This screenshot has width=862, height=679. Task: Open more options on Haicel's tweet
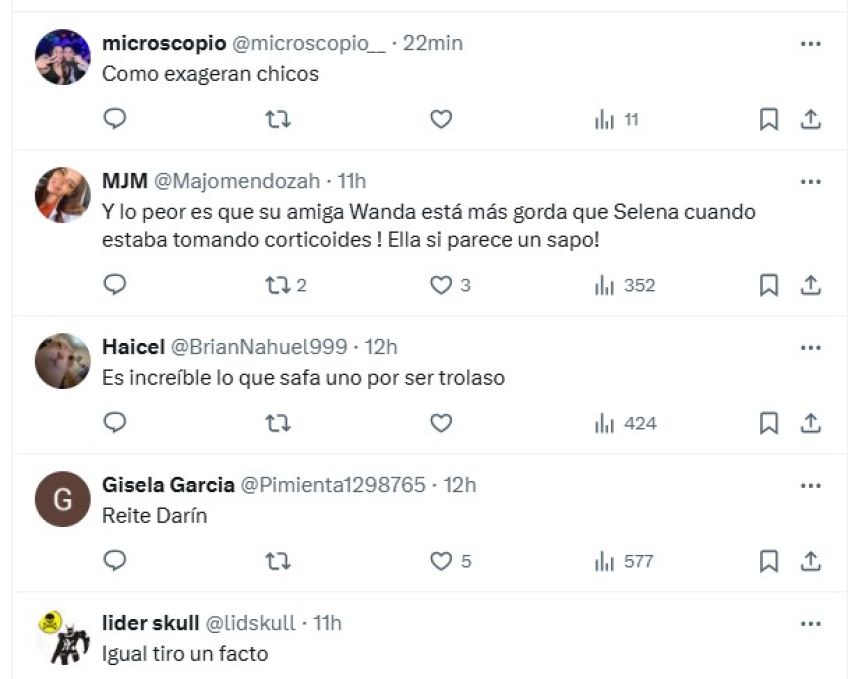(x=811, y=347)
